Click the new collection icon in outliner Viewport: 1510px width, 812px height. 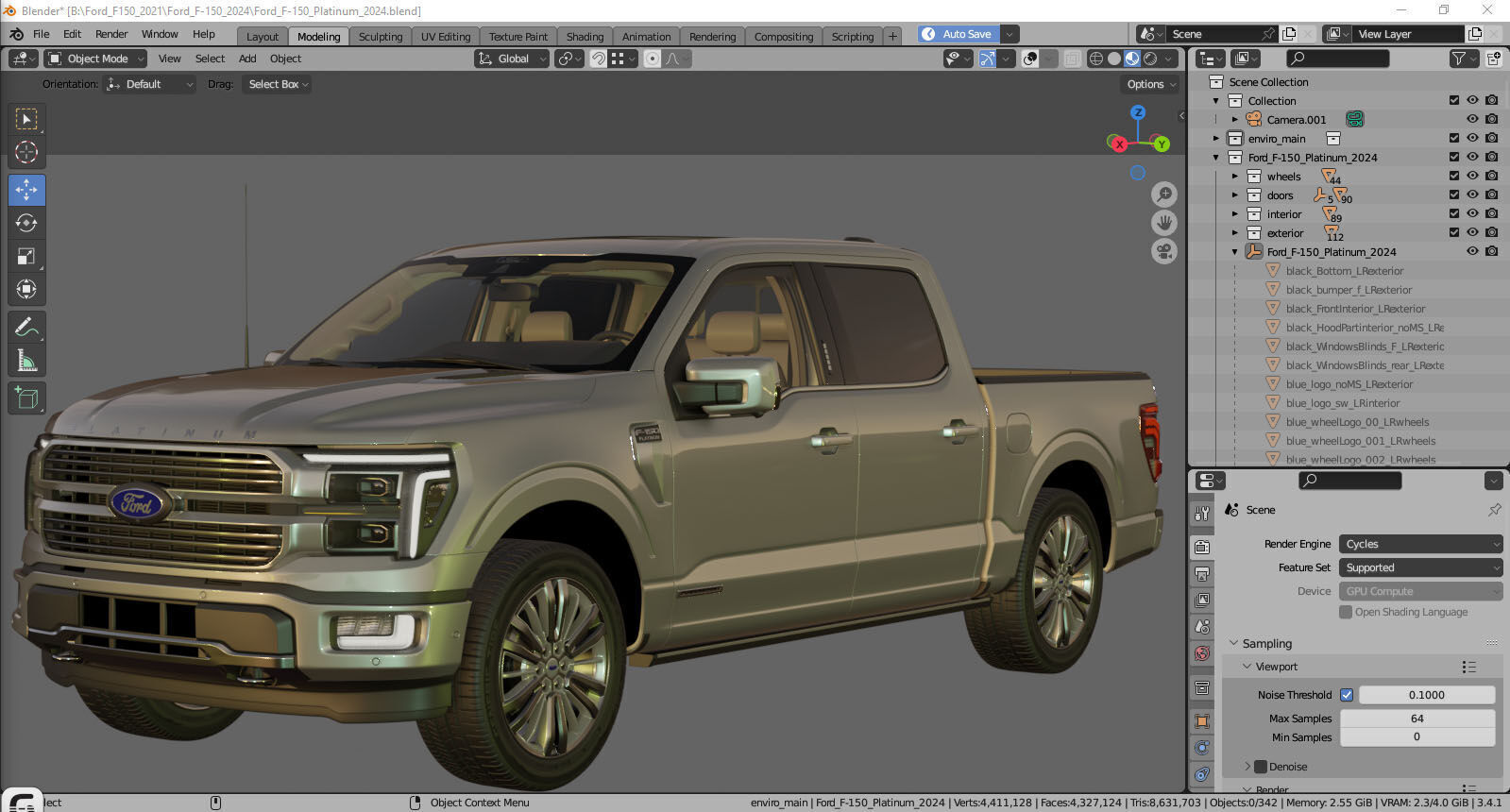point(1494,59)
